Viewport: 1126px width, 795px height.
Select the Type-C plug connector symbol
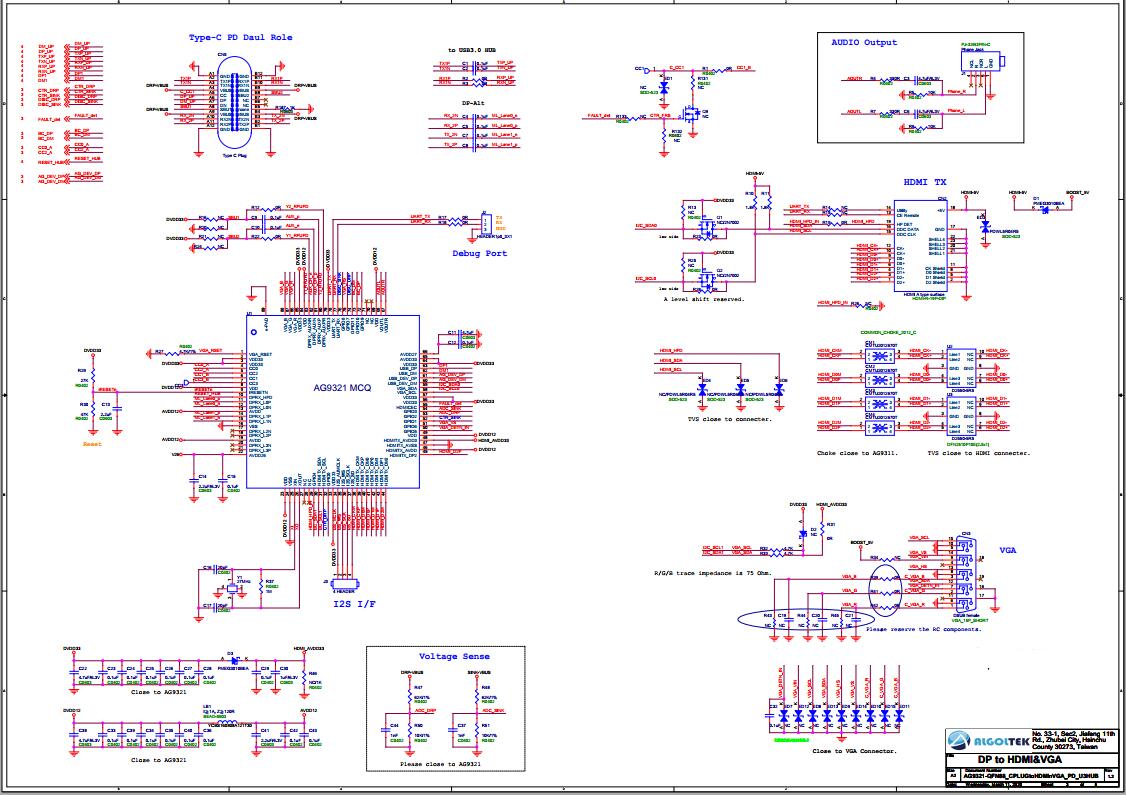[233, 103]
